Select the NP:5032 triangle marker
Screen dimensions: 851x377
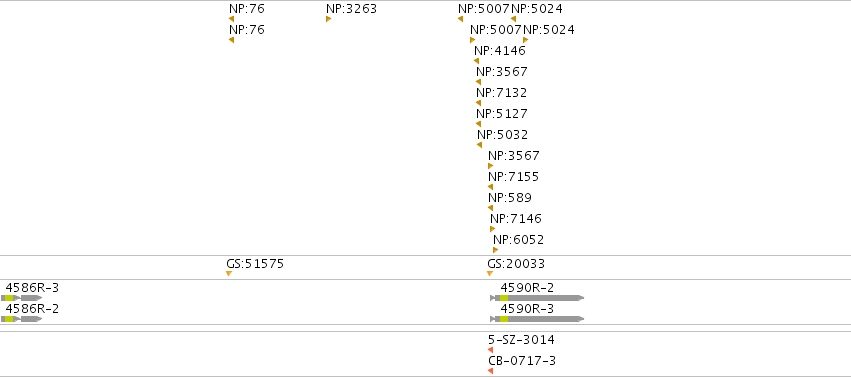[x=479, y=145]
